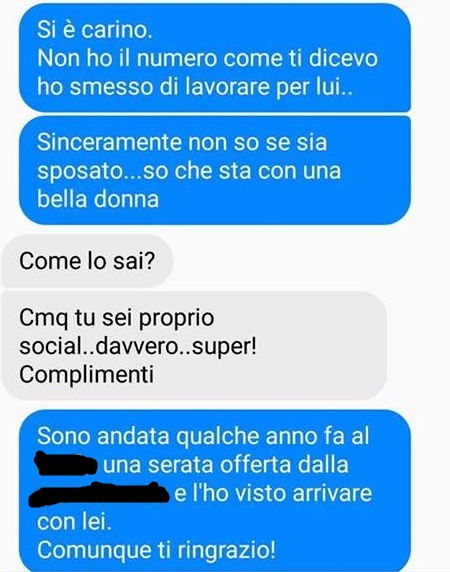Select the 'Come lo sai?' message bubble

point(87,261)
